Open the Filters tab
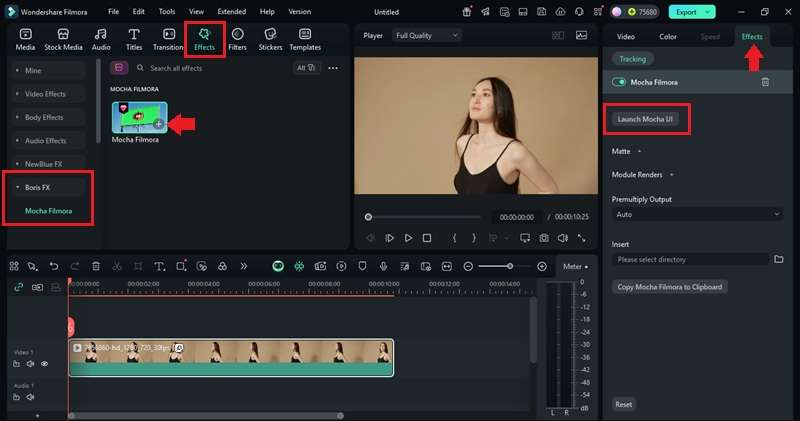 tap(237, 39)
